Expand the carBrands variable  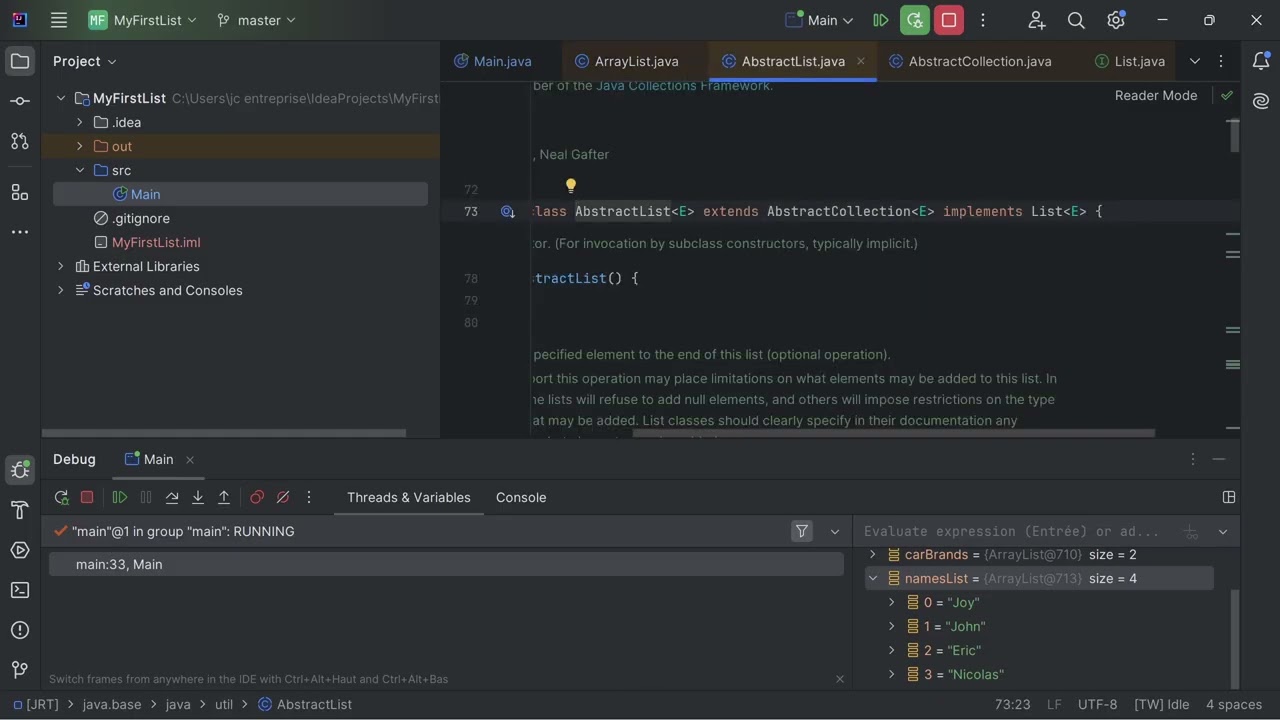click(872, 554)
